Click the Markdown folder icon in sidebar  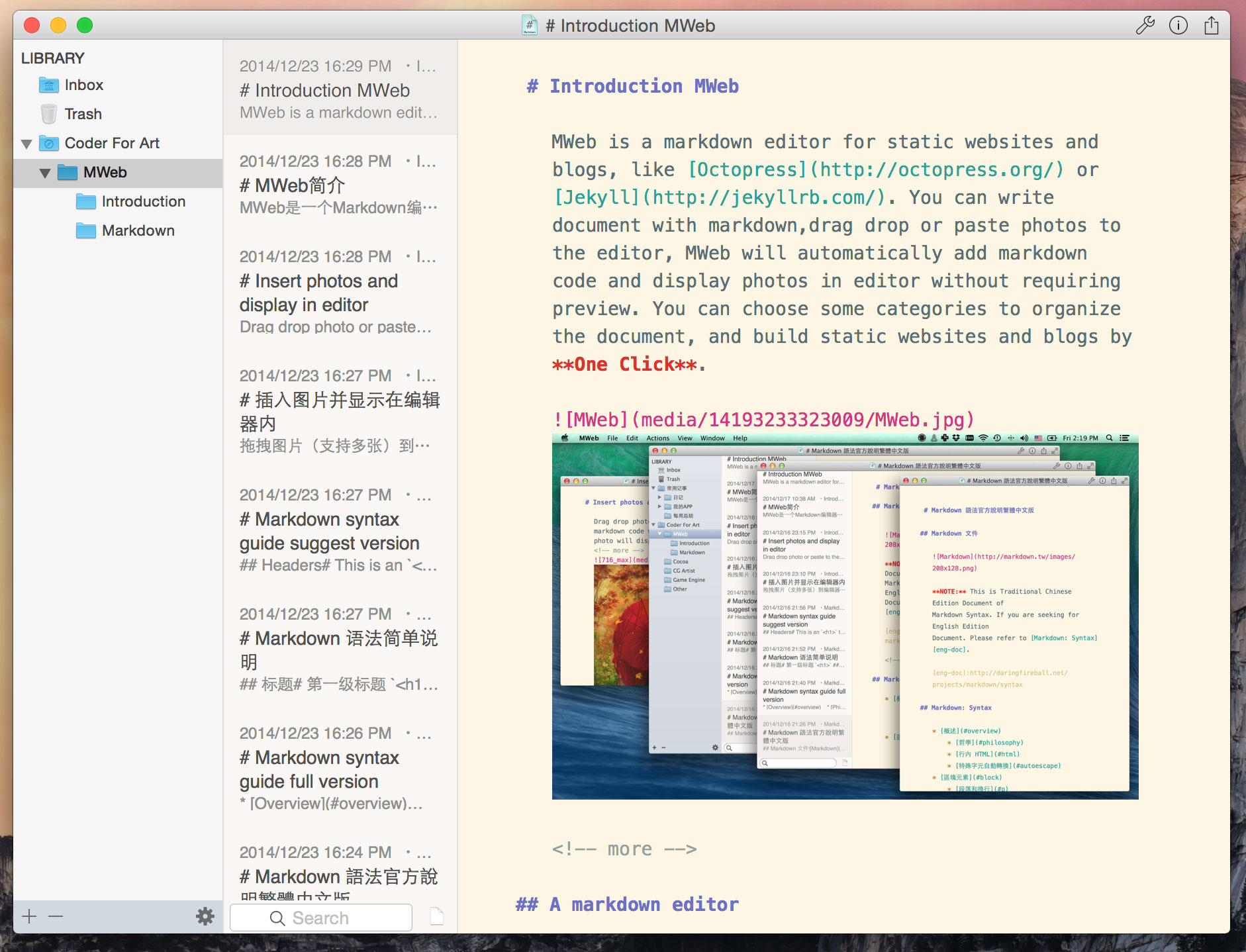[86, 230]
